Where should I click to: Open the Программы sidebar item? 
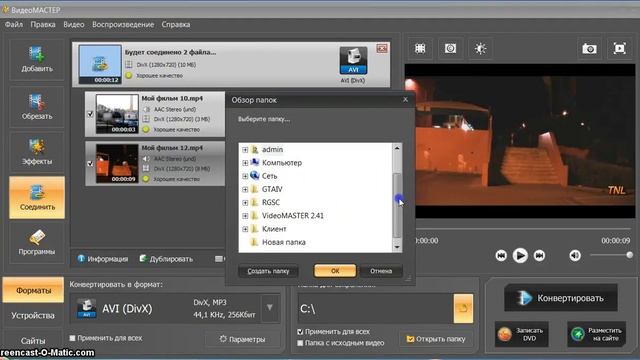(37, 242)
